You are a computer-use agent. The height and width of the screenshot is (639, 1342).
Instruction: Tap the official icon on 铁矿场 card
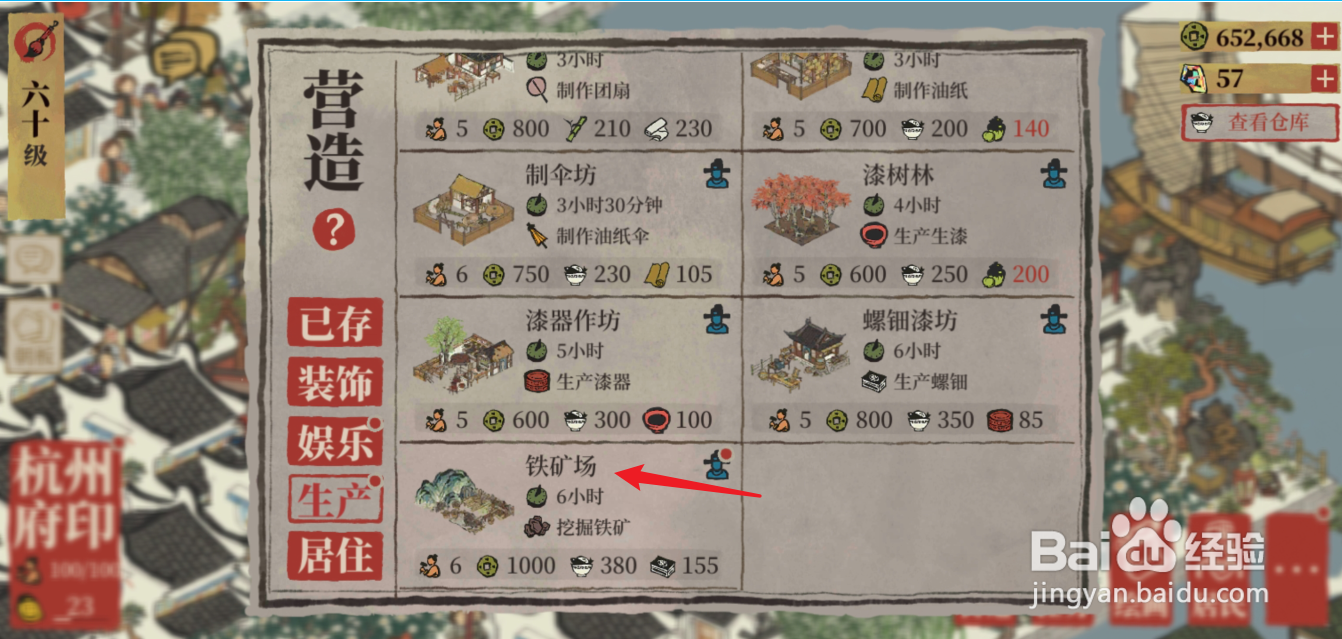click(x=717, y=464)
